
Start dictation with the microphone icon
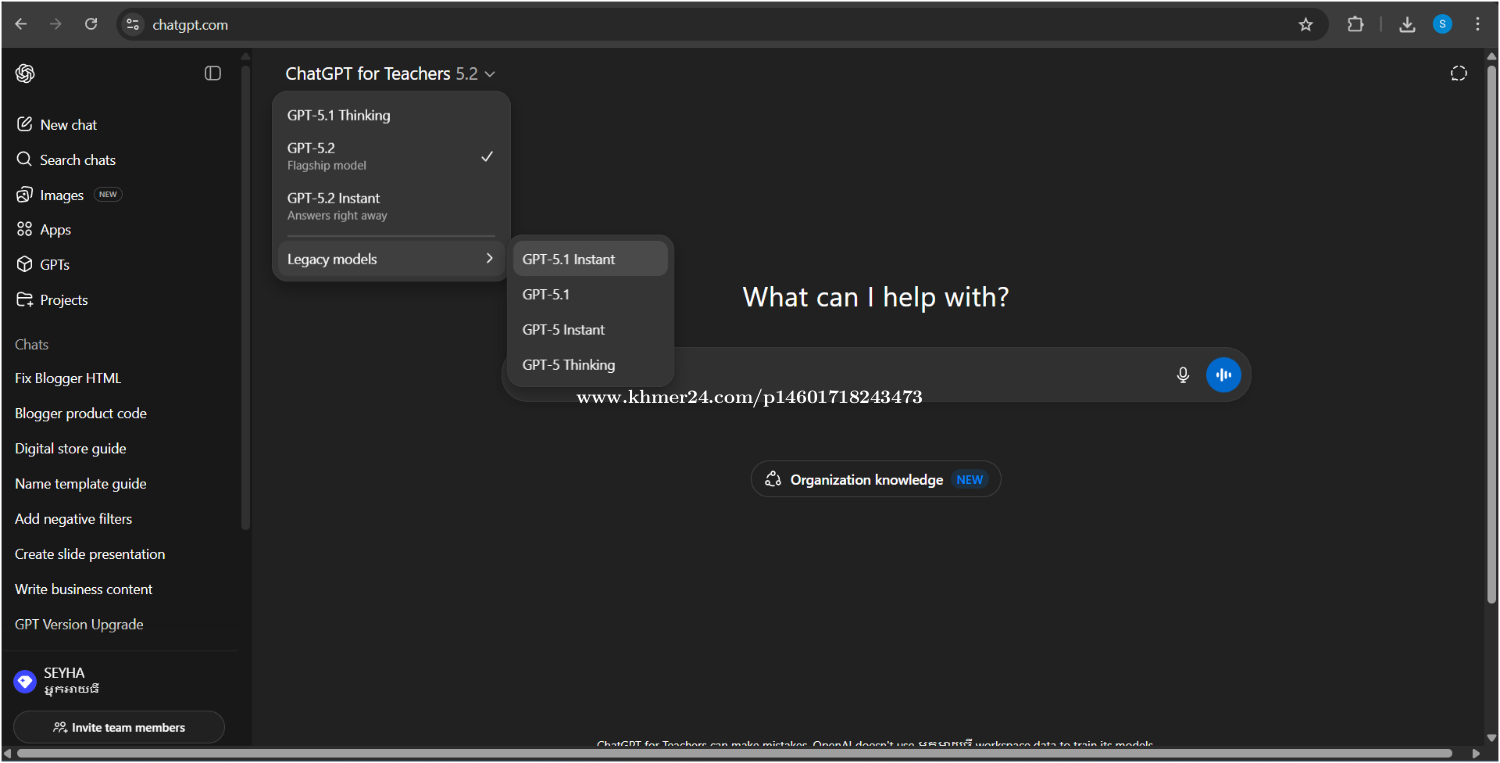click(1183, 375)
